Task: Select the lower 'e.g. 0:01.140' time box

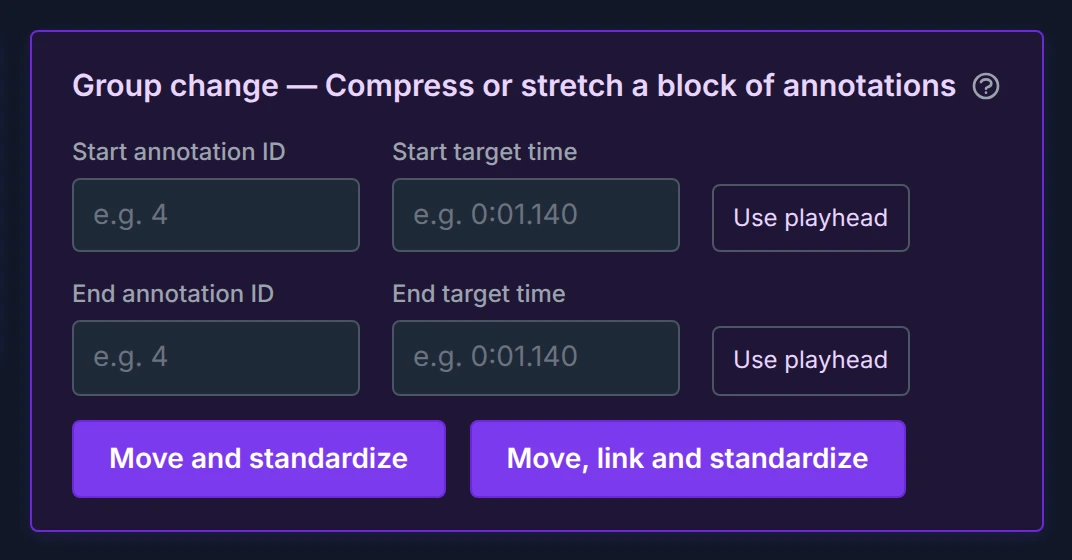Action: point(536,358)
